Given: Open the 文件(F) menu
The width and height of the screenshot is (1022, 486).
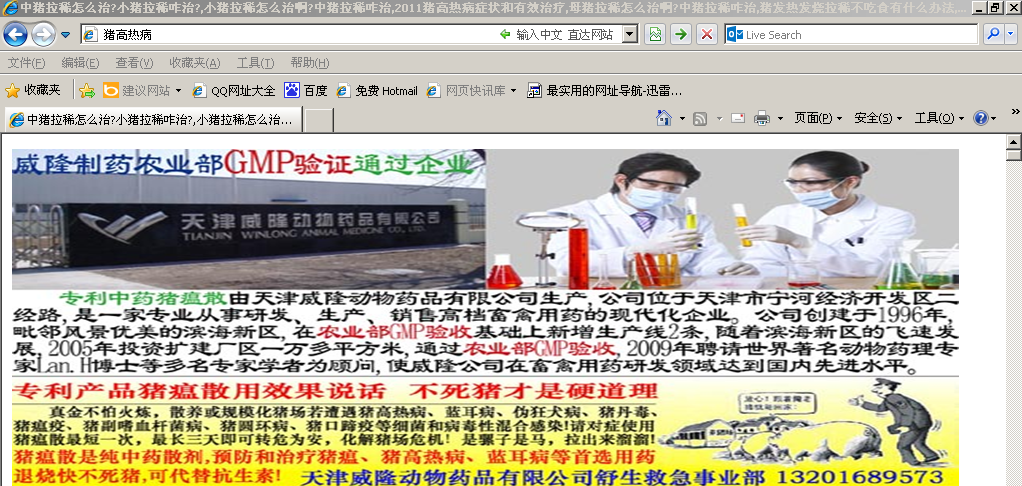Looking at the screenshot, I should click(26, 63).
